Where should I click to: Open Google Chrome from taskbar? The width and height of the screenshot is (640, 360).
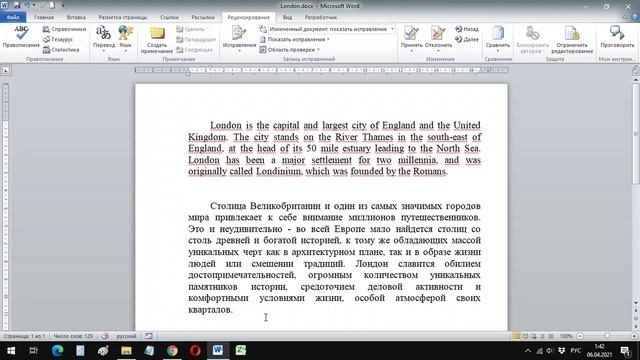[172, 350]
